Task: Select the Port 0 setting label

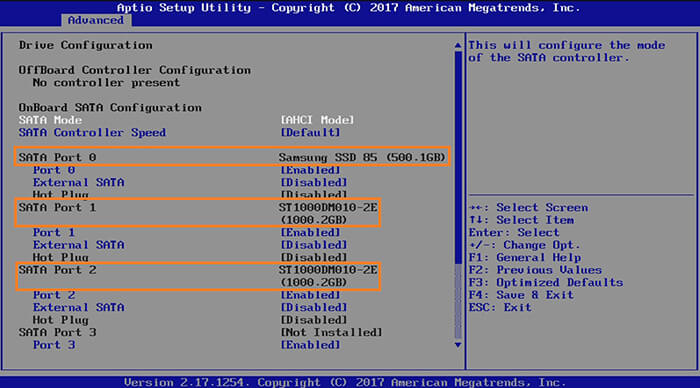Action: click(x=54, y=170)
